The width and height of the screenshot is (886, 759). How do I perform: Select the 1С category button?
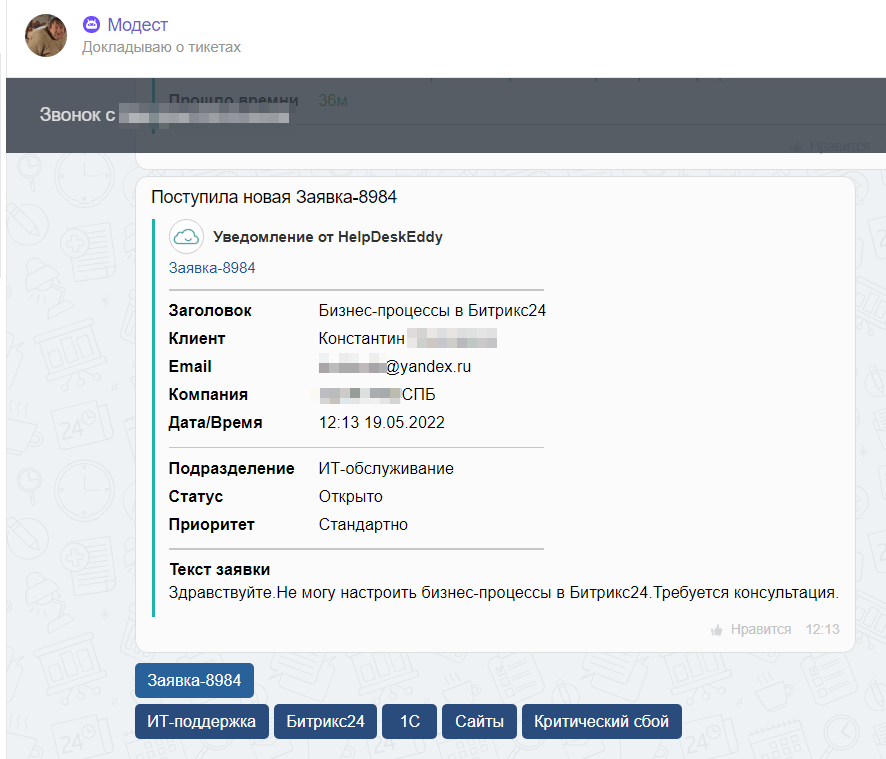click(x=410, y=721)
